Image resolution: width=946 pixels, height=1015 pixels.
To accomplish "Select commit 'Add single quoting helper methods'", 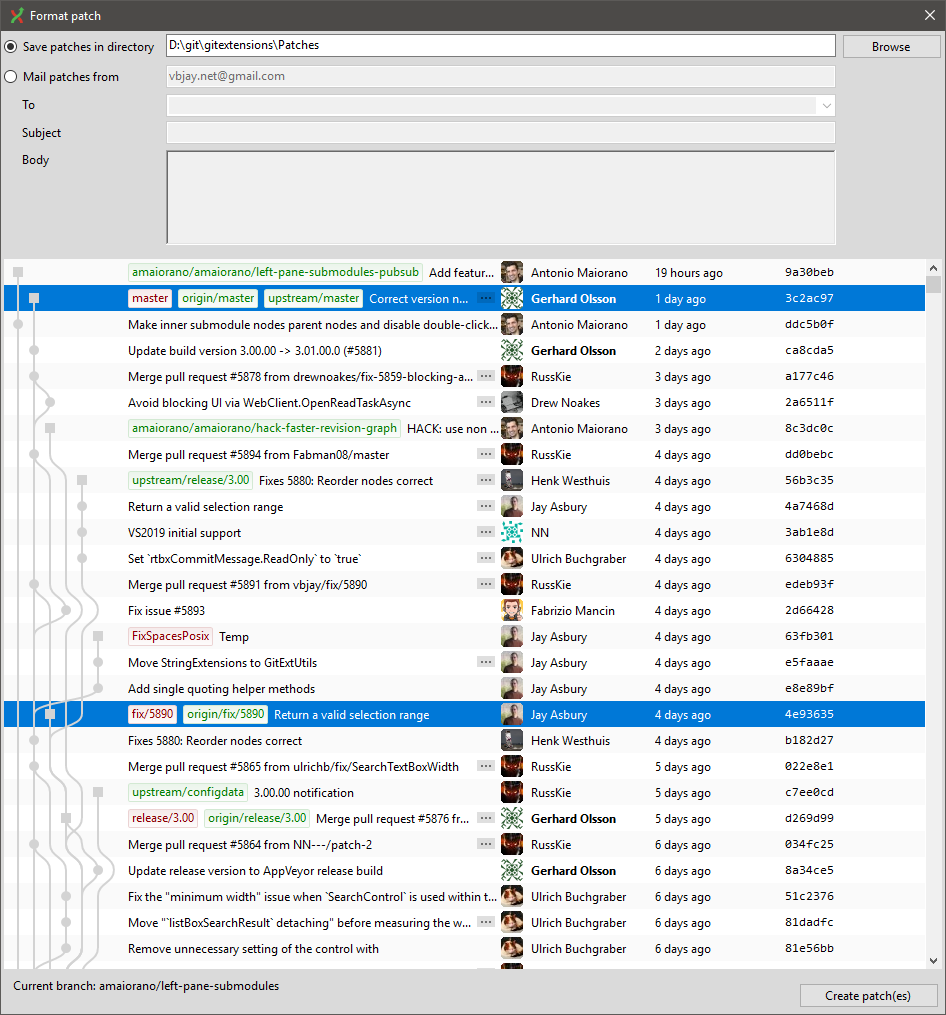I will point(221,689).
